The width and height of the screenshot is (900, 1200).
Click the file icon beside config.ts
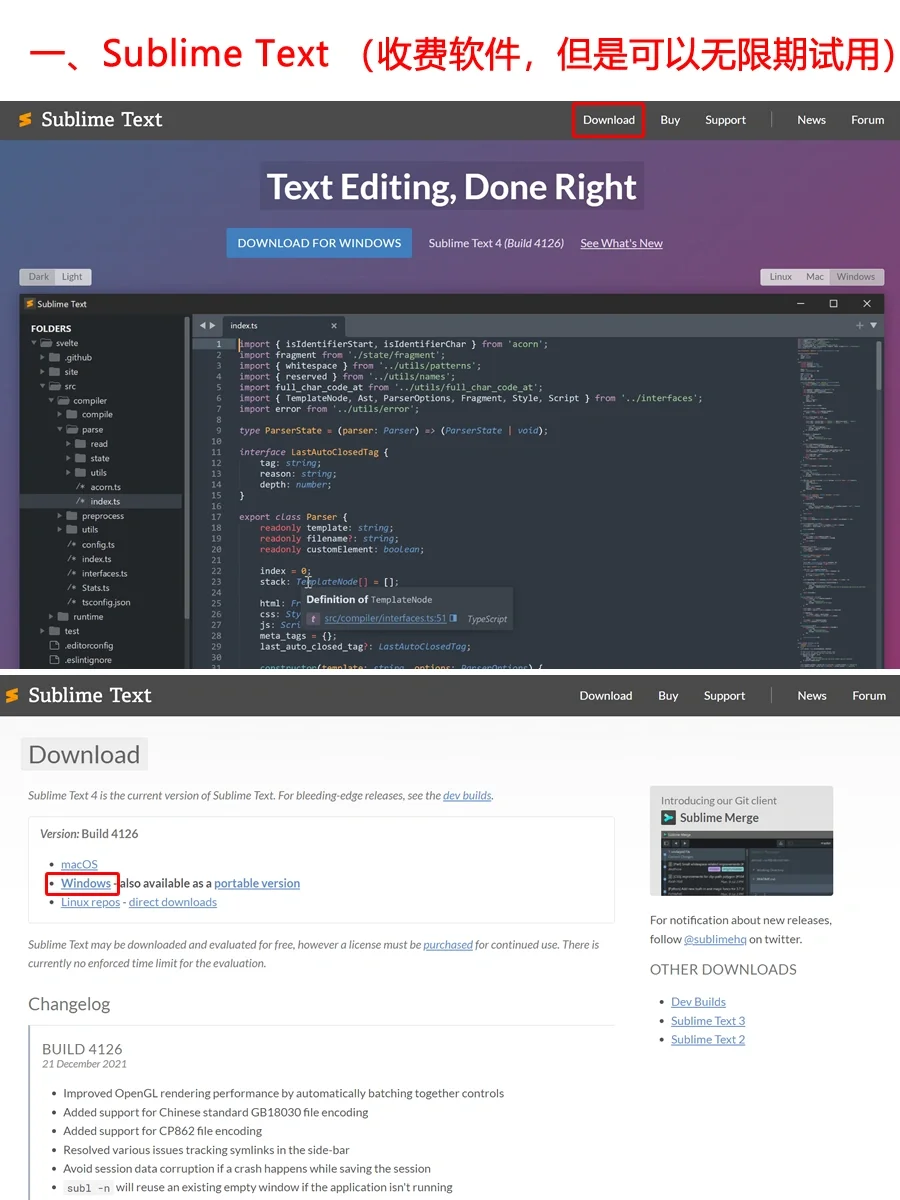[72, 545]
